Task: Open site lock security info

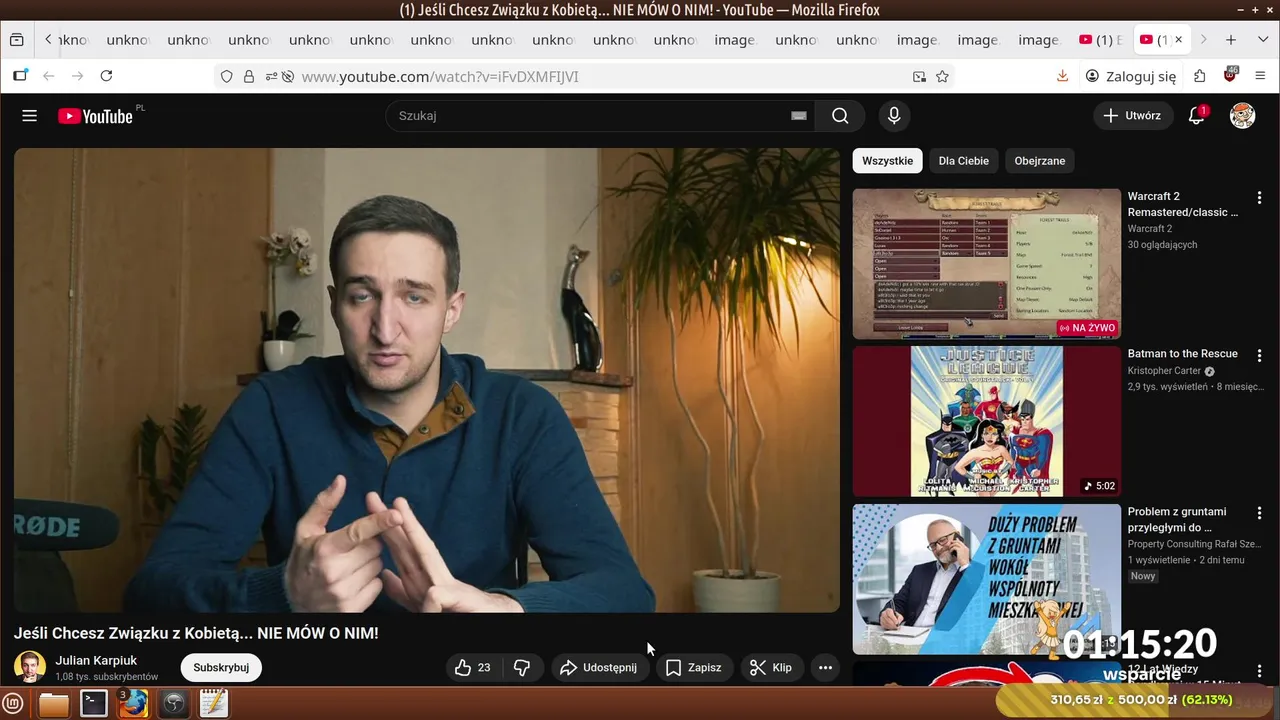Action: coord(249,76)
